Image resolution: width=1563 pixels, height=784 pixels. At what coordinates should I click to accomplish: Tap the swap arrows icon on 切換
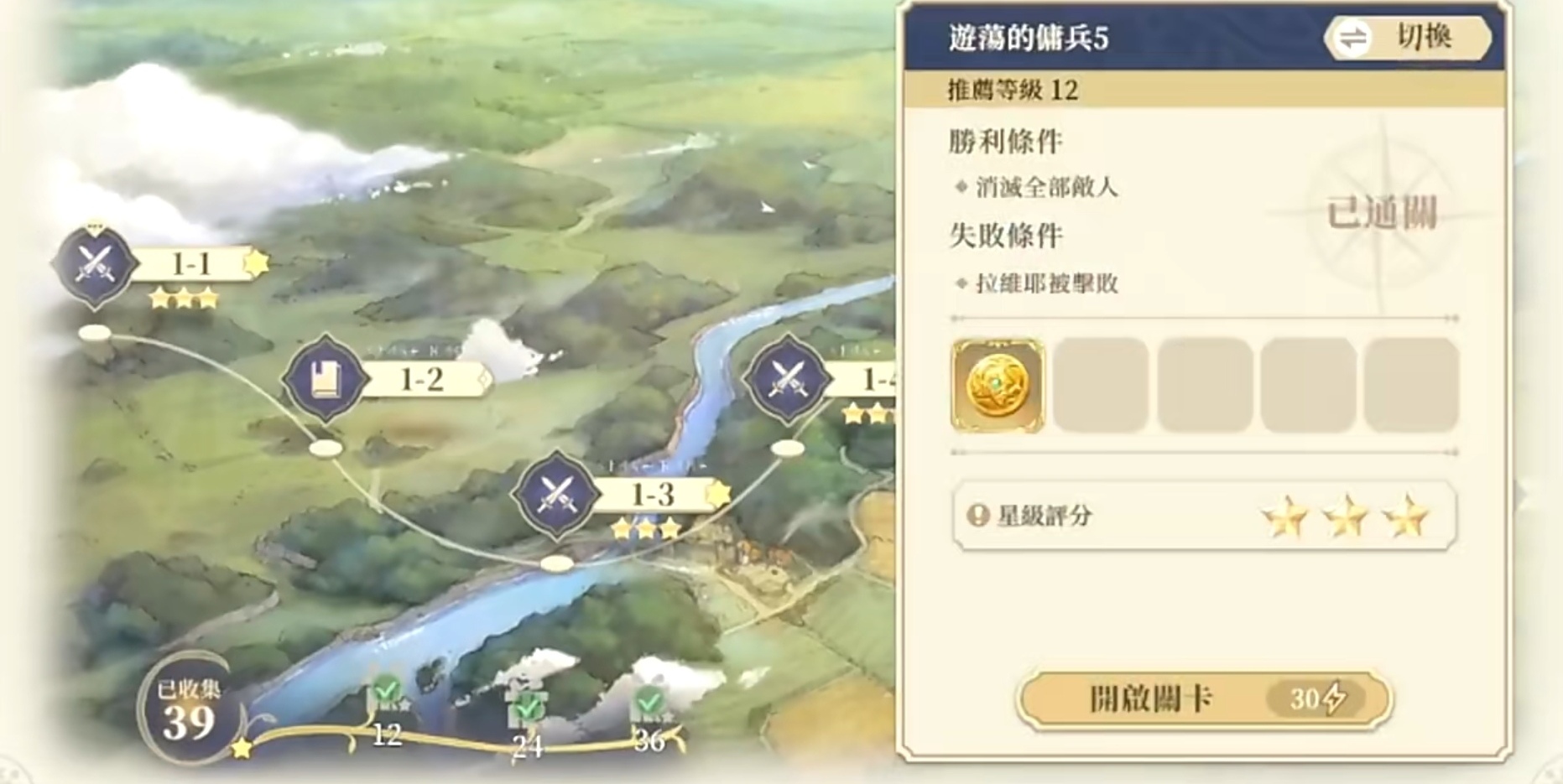[1352, 38]
